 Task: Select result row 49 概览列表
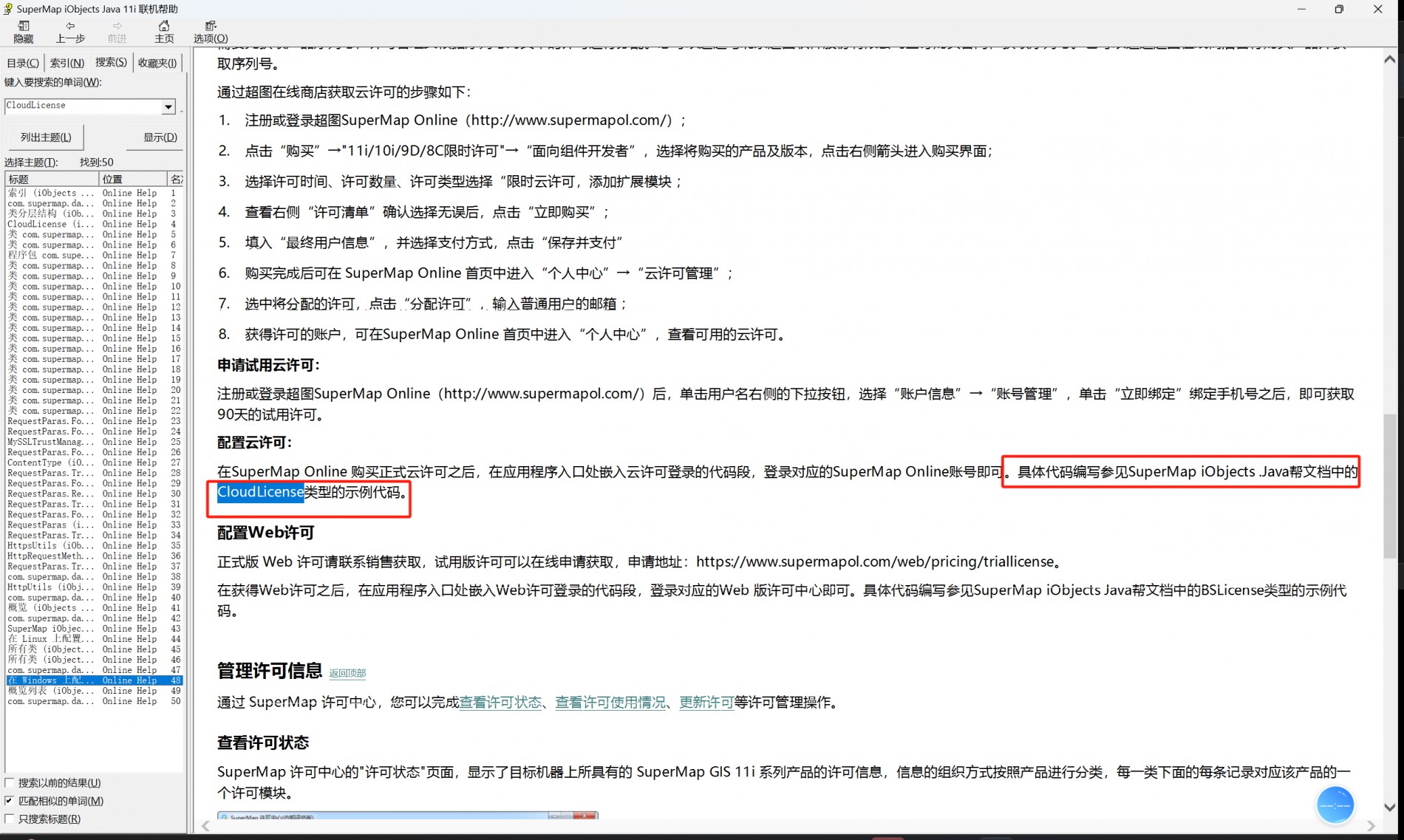[x=95, y=691]
